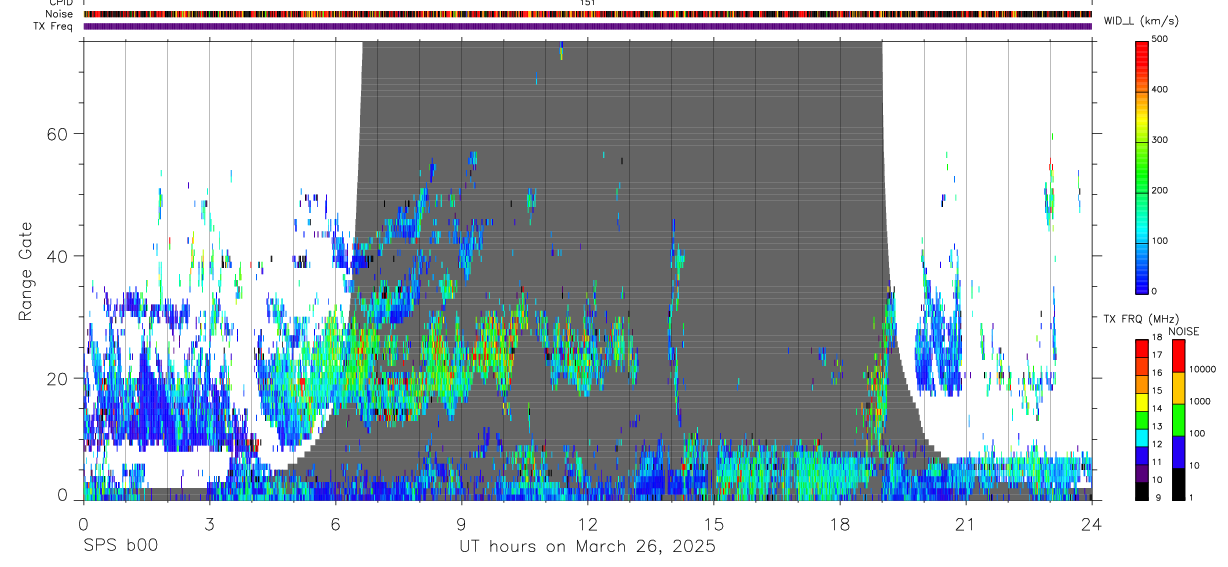Click the '1' label on the NOISE scale

pyautogui.click(x=1191, y=497)
